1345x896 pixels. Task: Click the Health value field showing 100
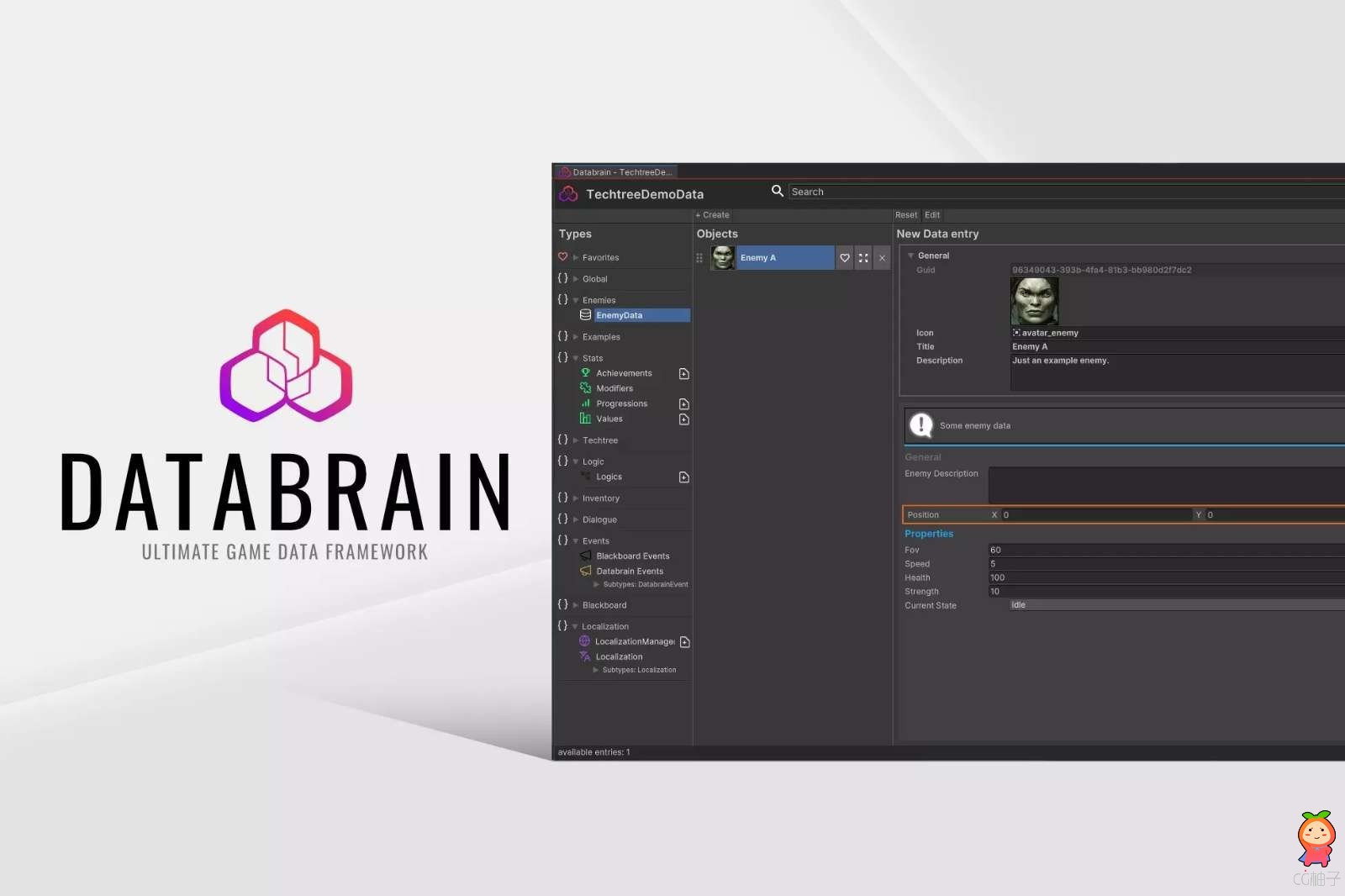pyautogui.click(x=1167, y=577)
